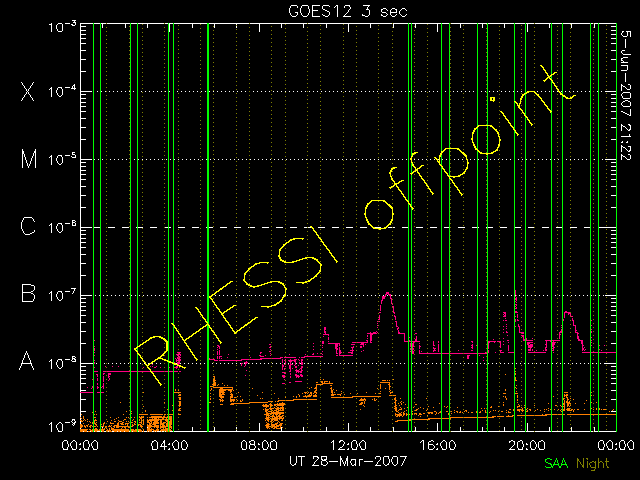
Task: Select the X flare class label
Action: [28, 91]
